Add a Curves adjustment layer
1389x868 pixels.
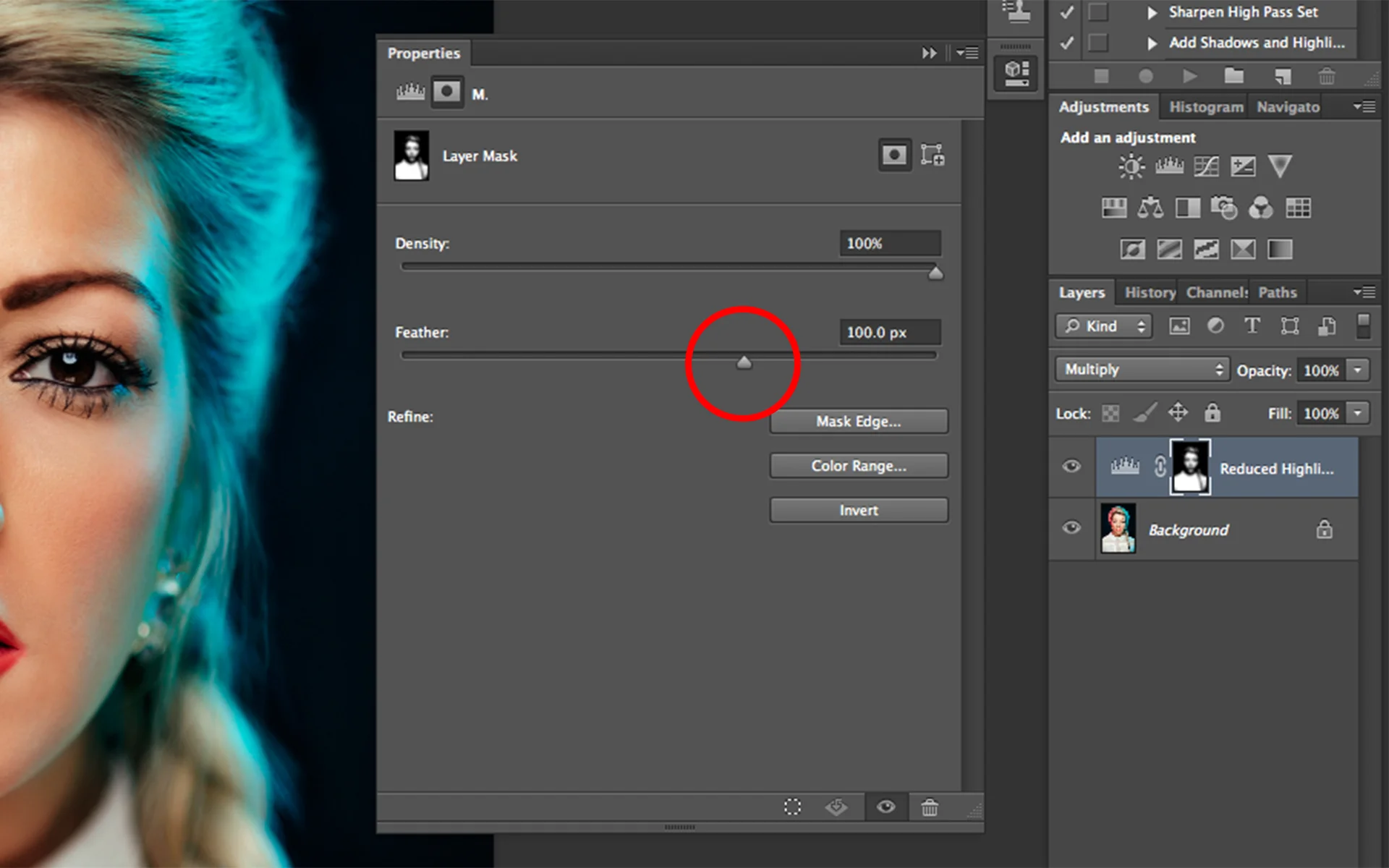click(1206, 167)
